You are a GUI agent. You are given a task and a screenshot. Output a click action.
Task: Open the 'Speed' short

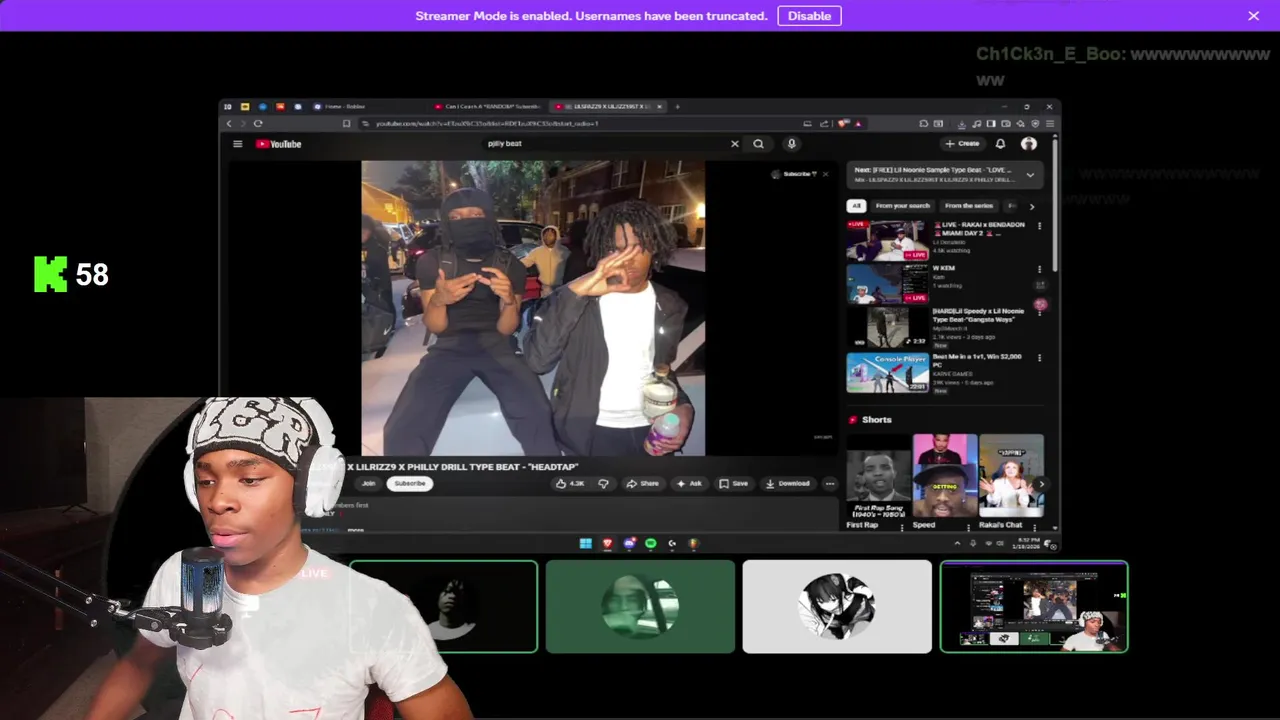coord(945,476)
